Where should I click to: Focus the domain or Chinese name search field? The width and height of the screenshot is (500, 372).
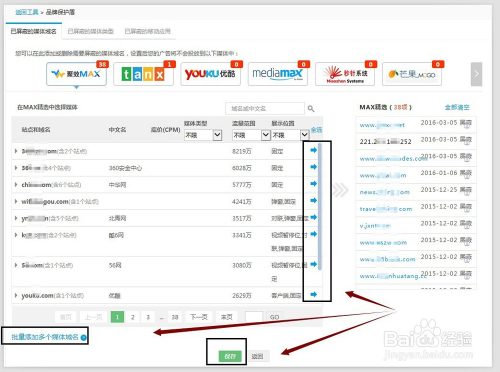pyautogui.click(x=265, y=109)
